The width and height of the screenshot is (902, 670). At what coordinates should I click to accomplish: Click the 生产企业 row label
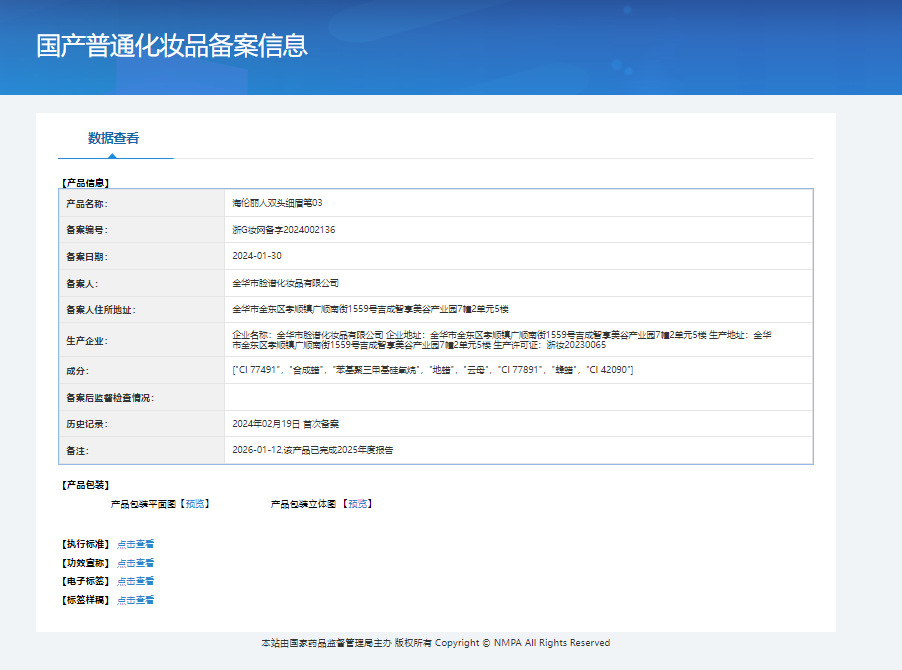click(x=87, y=340)
